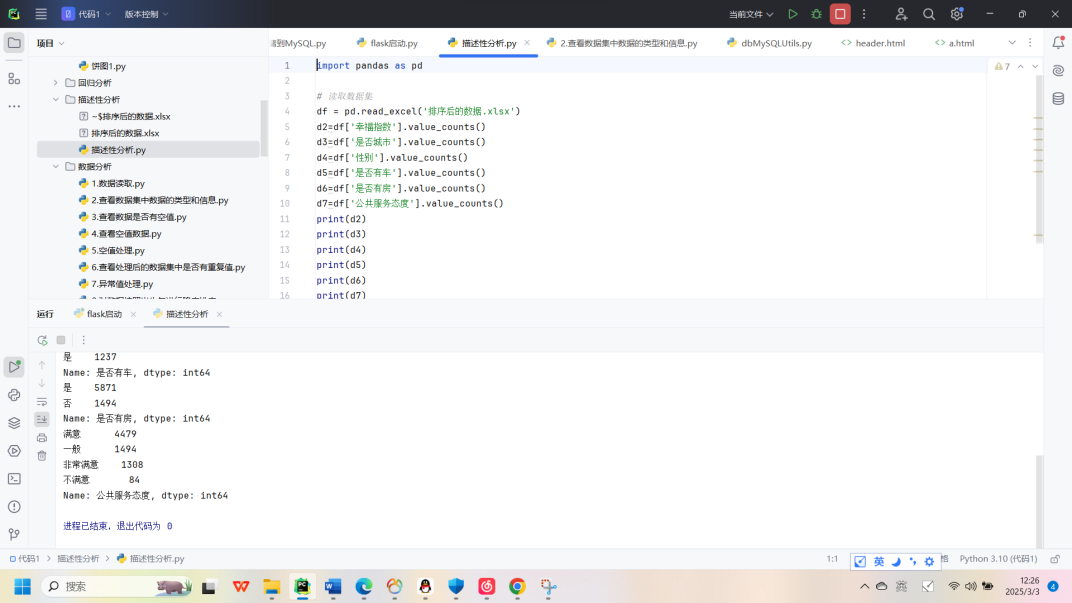Switch to the flask启动.py editor tab
The height and width of the screenshot is (603, 1072).
pos(387,43)
